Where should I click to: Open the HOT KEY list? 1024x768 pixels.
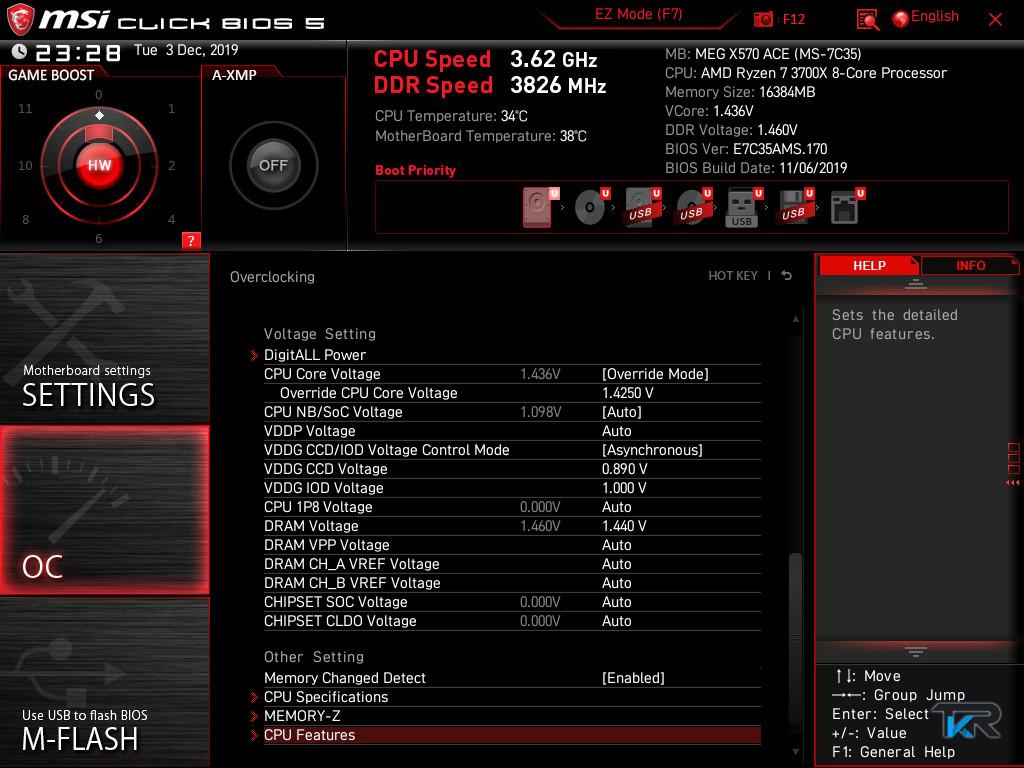point(733,276)
